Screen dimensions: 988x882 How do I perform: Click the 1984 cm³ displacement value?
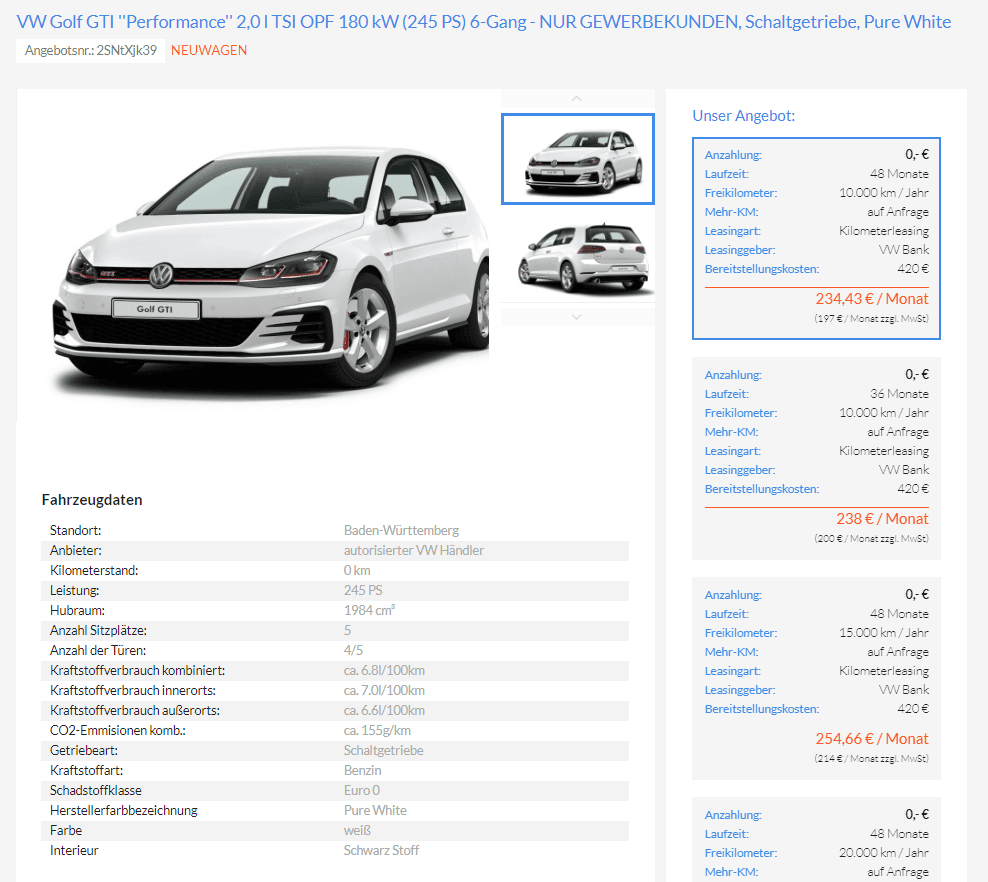pyautogui.click(x=369, y=610)
